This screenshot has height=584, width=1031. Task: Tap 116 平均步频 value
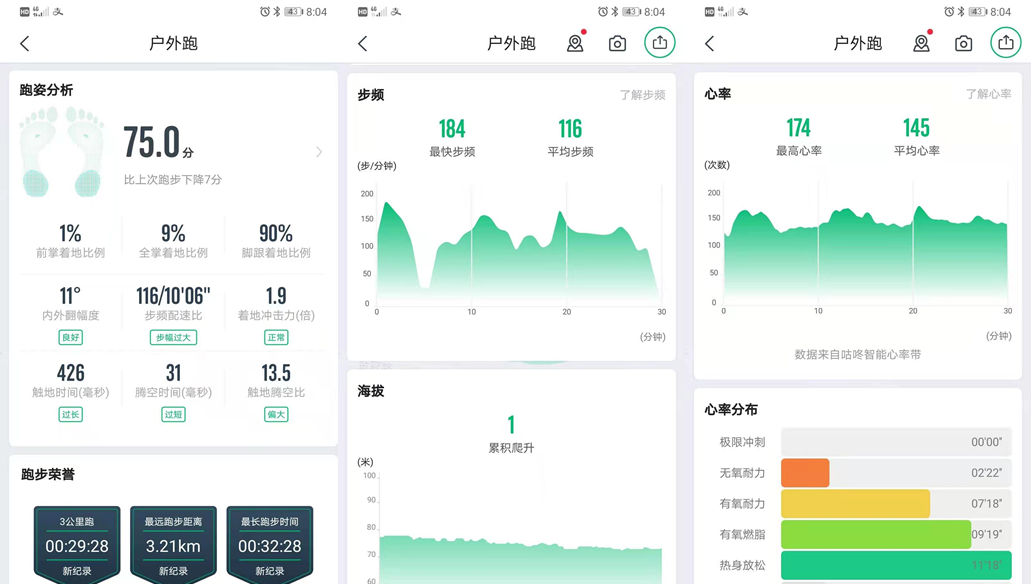click(x=570, y=129)
